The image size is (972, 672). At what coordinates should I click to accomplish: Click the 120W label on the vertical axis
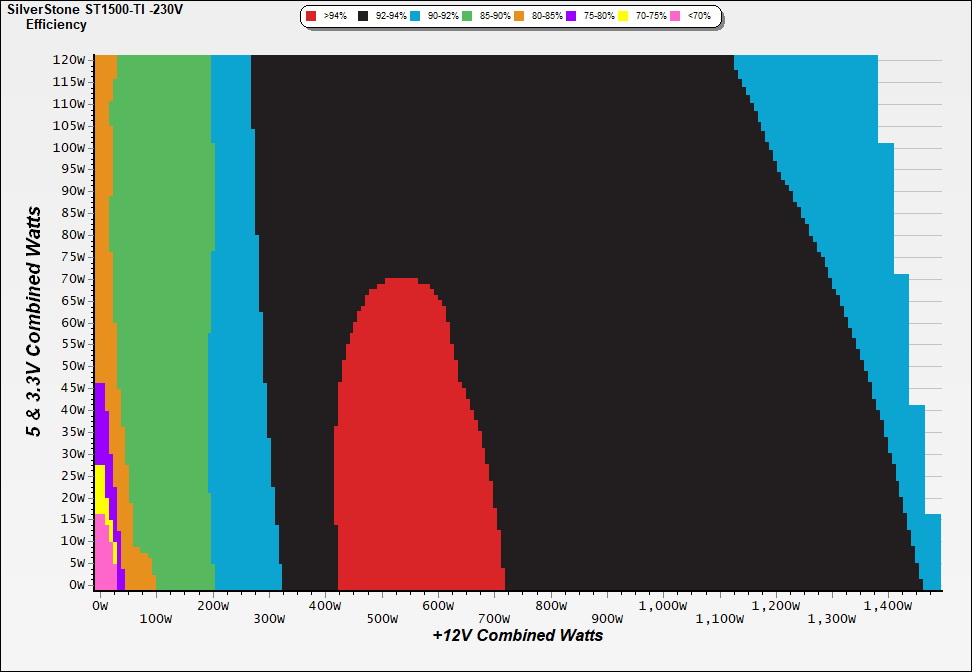(70, 59)
